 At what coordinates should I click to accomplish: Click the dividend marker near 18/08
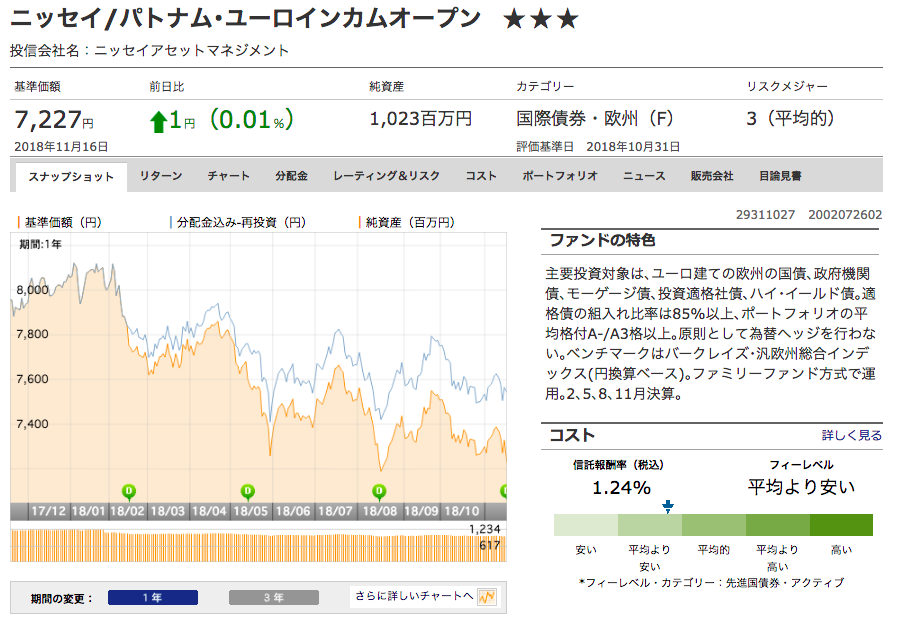379,492
